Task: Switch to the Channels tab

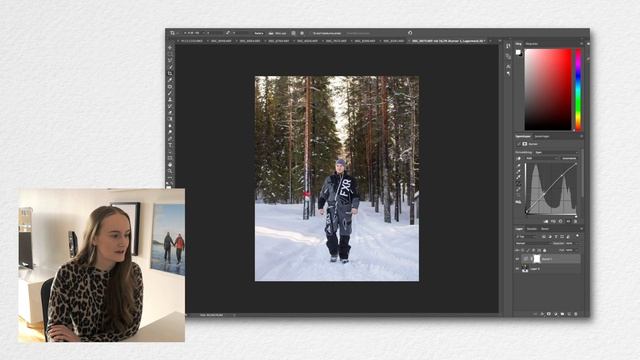Action: click(532, 229)
